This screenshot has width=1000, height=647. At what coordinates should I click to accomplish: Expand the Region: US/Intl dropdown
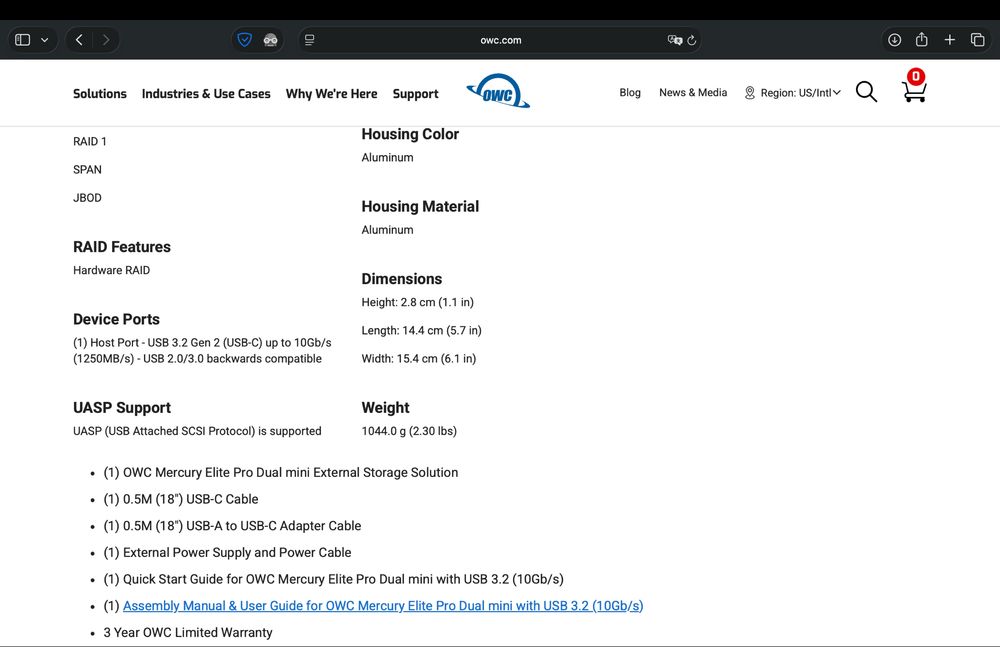point(800,93)
